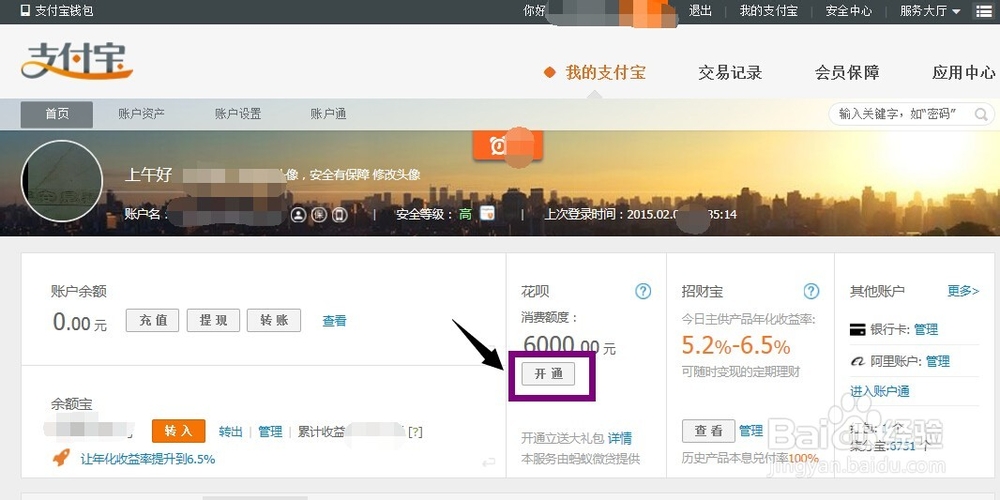Image resolution: width=1000 pixels, height=500 pixels.
Task: Click 管理 link in 余额宝 row
Action: [270, 432]
